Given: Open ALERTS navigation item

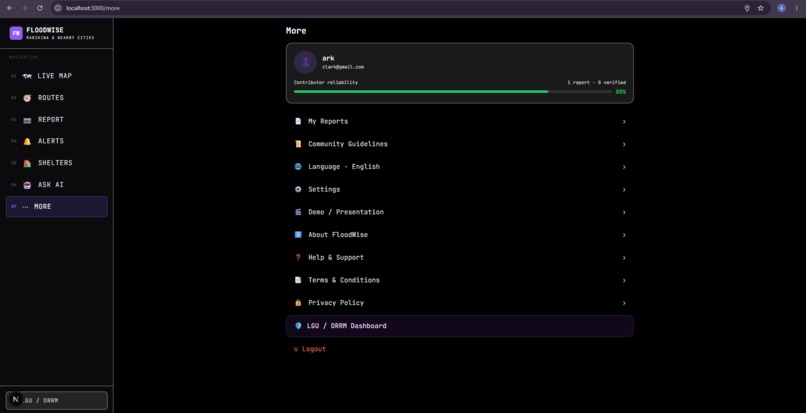Looking at the screenshot, I should click(x=57, y=141).
